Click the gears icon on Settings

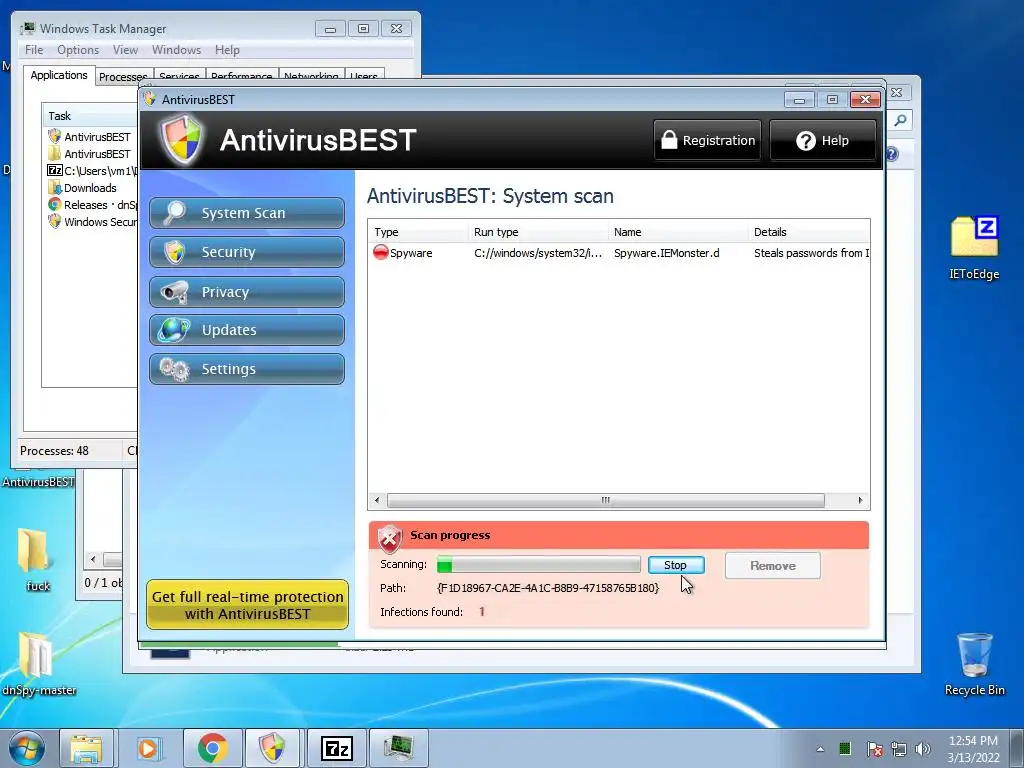(x=174, y=369)
